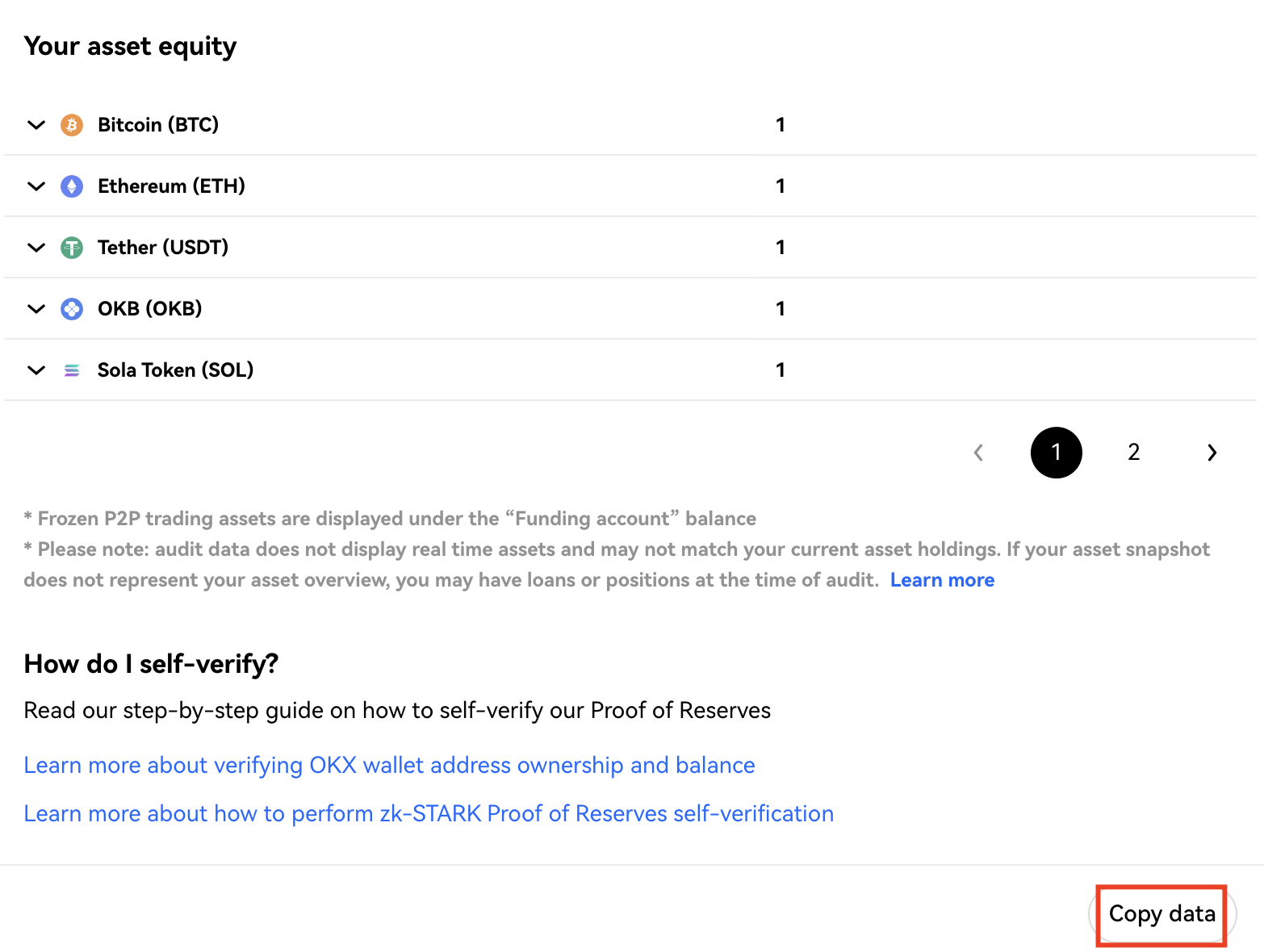Image resolution: width=1264 pixels, height=952 pixels.
Task: Click the Tether coin icon
Action: click(x=72, y=248)
